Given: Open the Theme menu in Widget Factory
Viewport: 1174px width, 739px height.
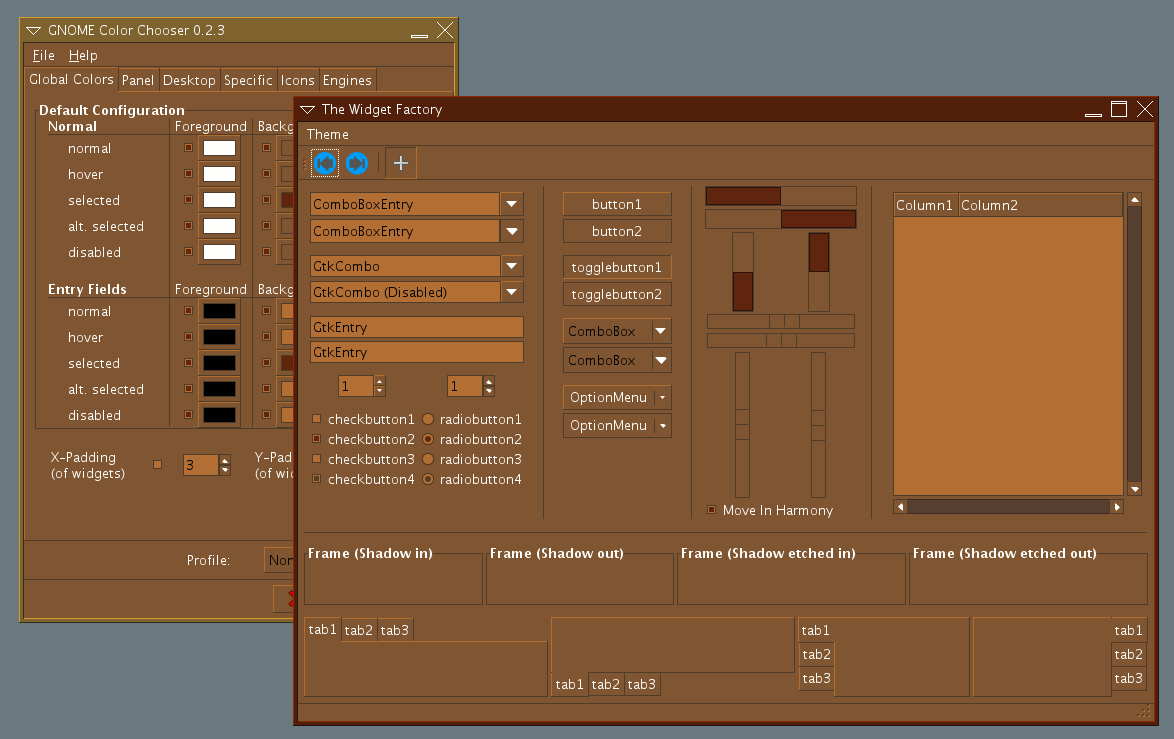Looking at the screenshot, I should (328, 135).
